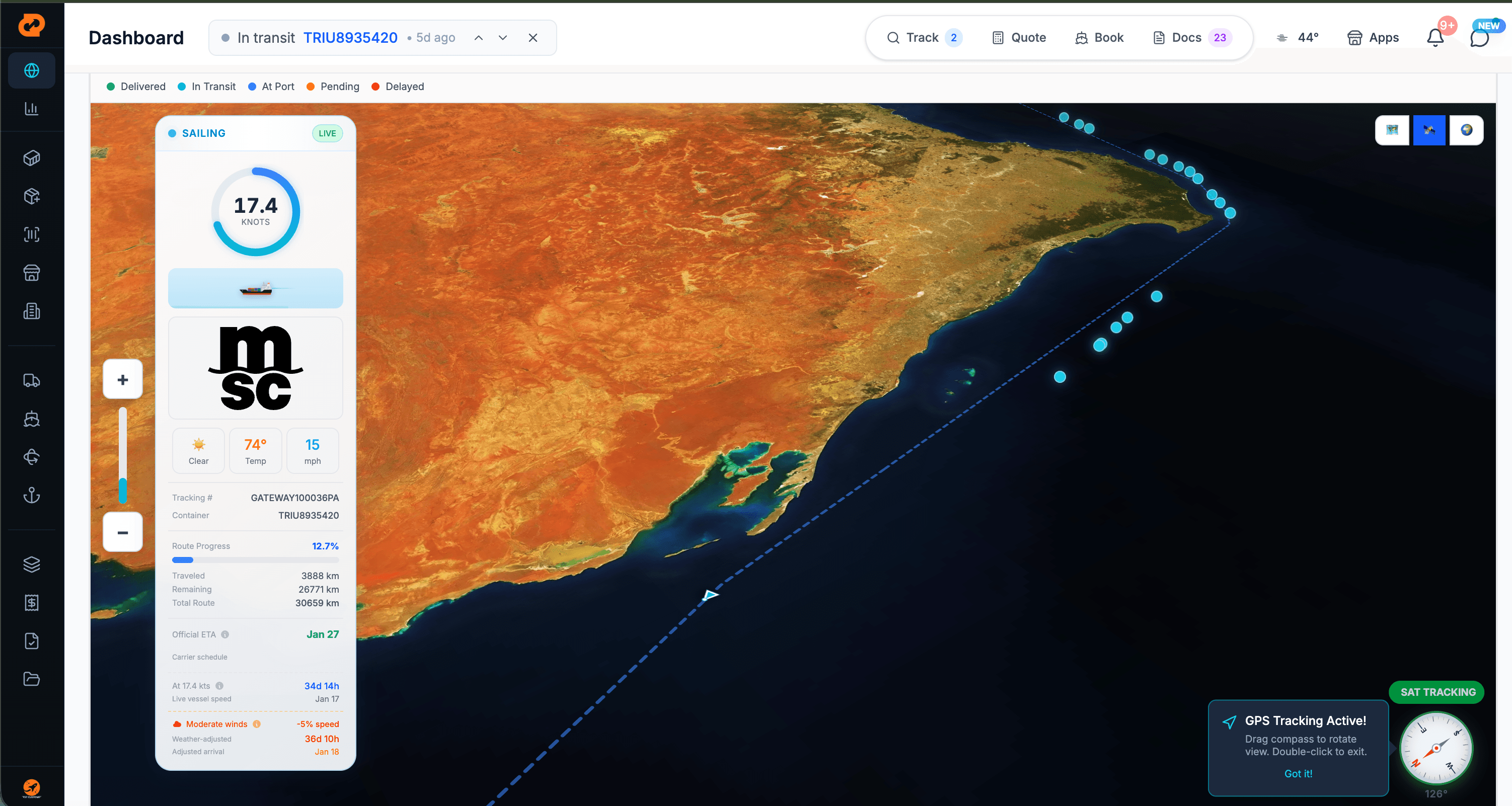Click the rotation compass dial
Image resolution: width=1512 pixels, height=806 pixels.
1435,747
